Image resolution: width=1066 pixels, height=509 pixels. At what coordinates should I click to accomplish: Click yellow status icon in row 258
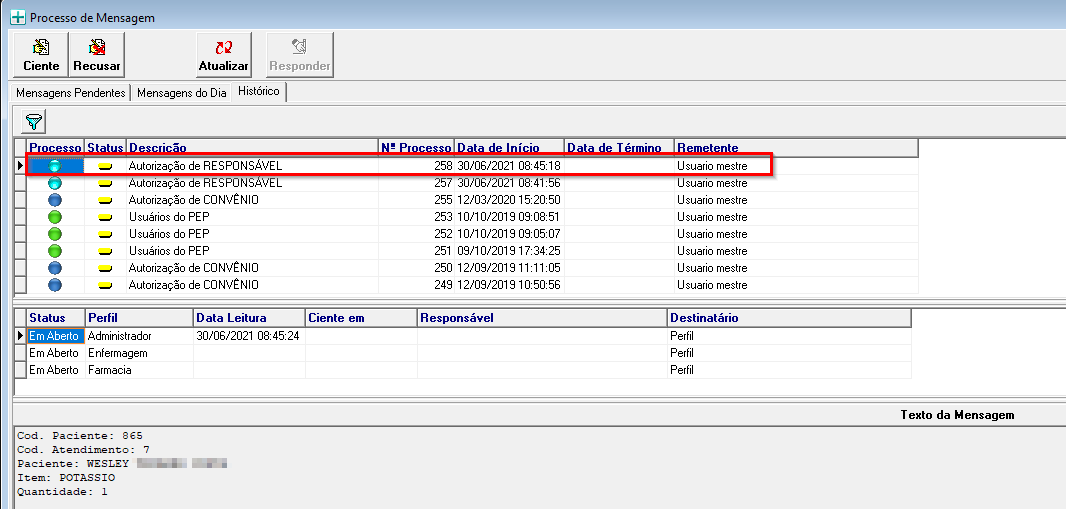[105, 166]
